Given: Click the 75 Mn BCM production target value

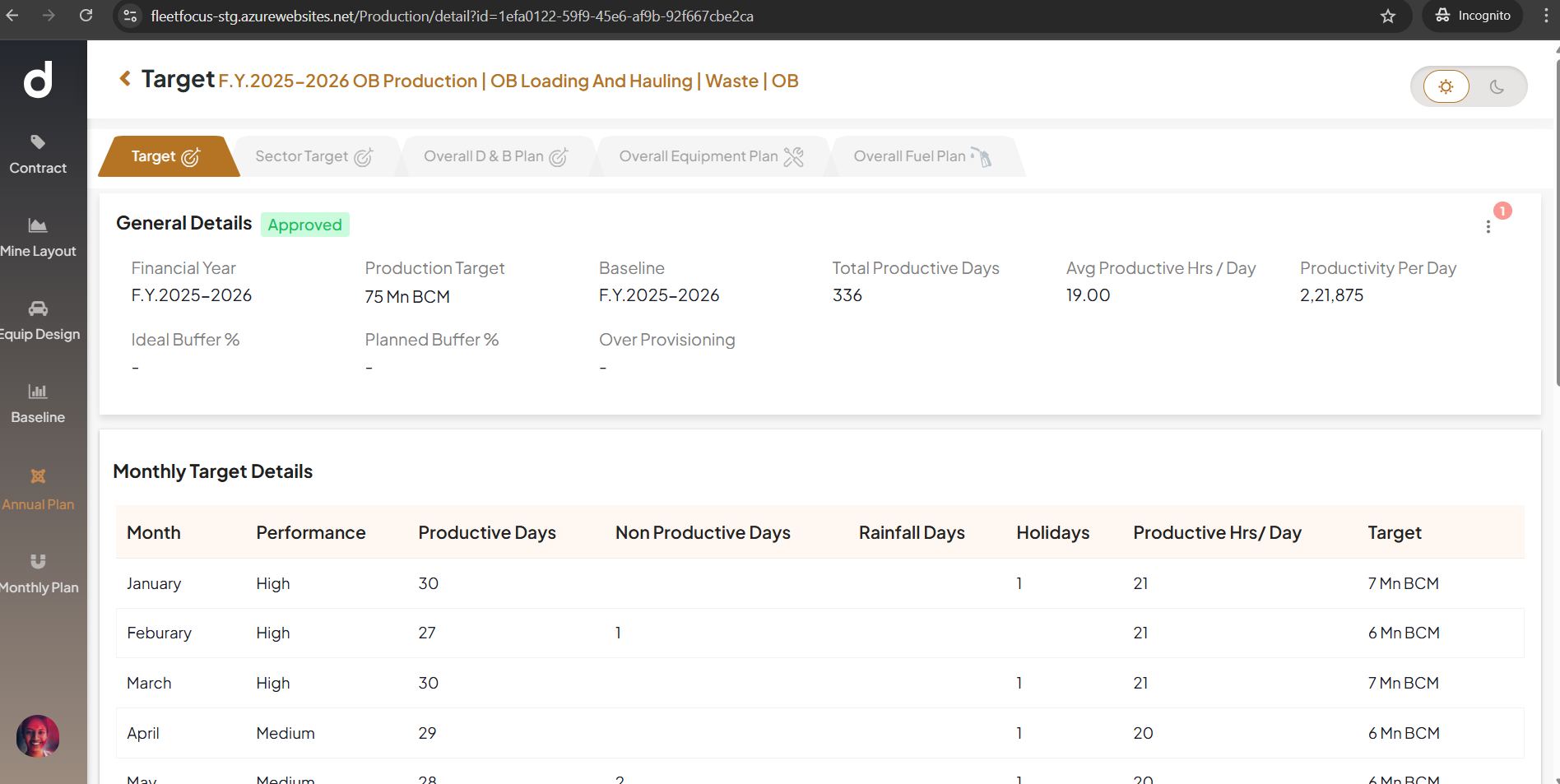Looking at the screenshot, I should (407, 296).
